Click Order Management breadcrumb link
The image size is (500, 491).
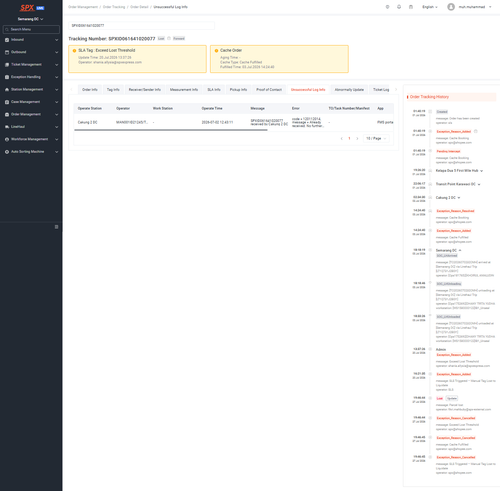tap(83, 7)
